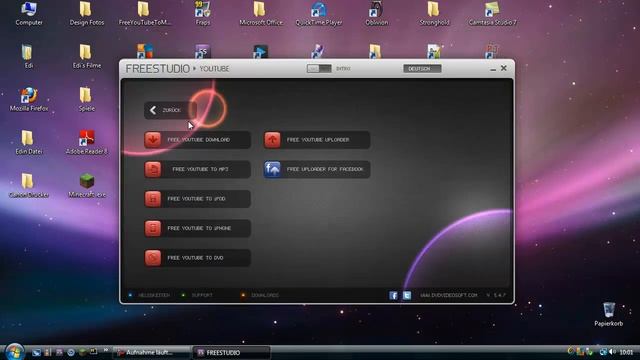
Task: Launch the Fraps desktop shortcut
Action: pos(202,13)
